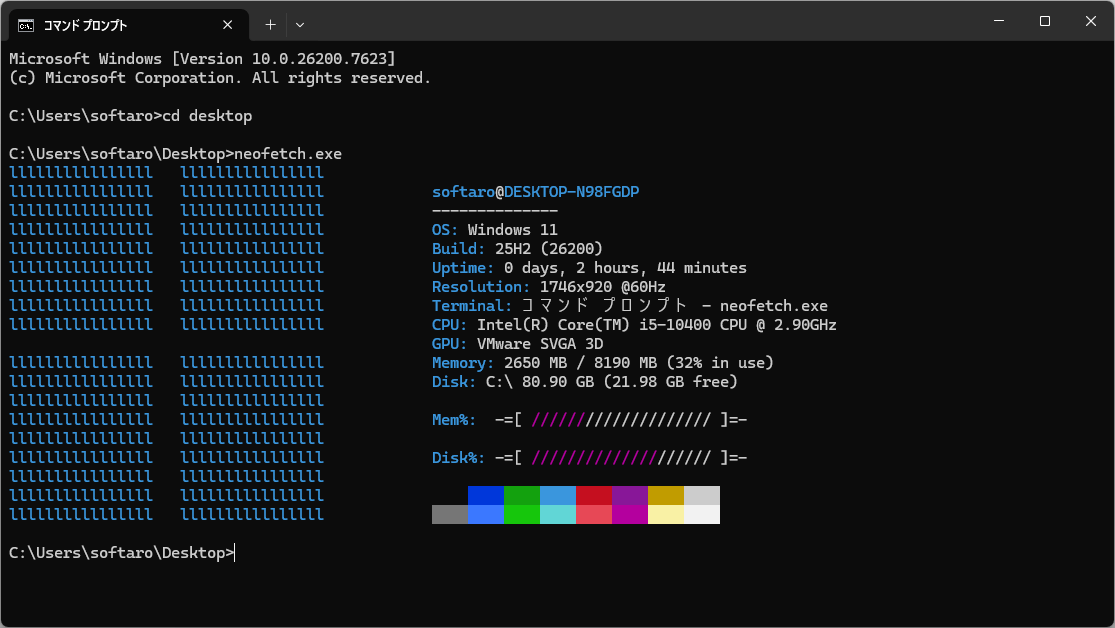Click the pale yellow color swatch
The height and width of the screenshot is (628, 1115).
coord(665,514)
